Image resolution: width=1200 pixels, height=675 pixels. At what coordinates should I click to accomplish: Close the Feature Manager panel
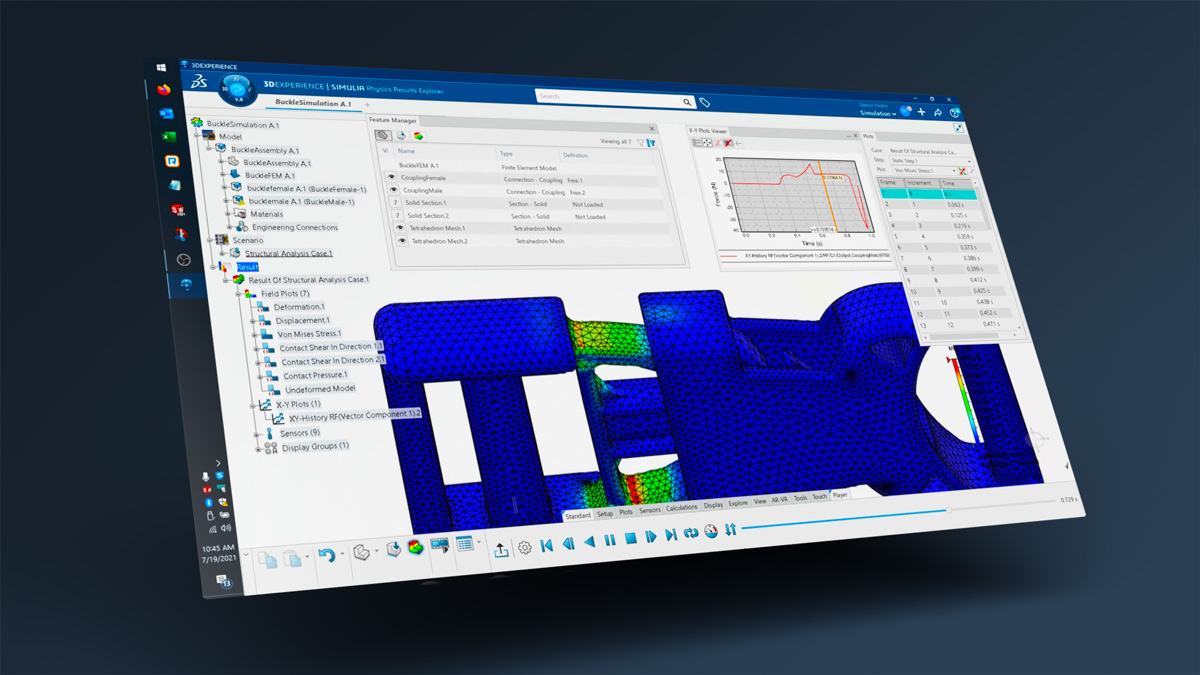[652, 129]
